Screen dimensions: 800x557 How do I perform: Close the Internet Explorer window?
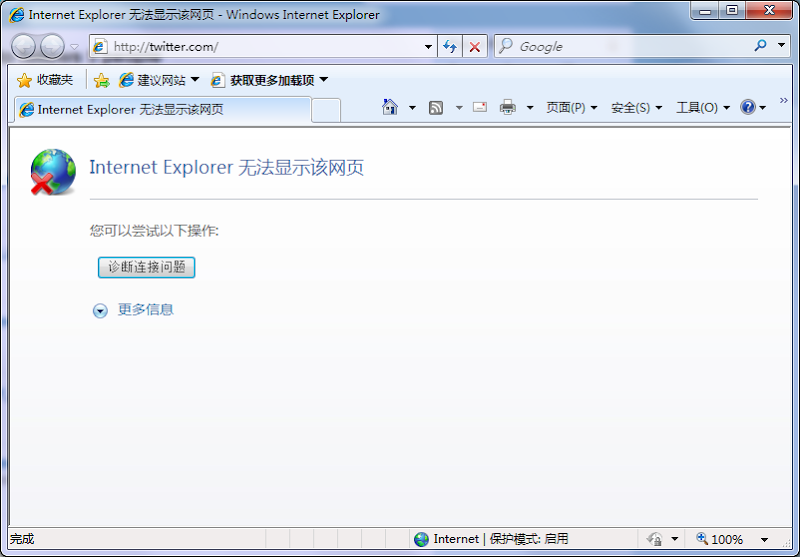(x=769, y=10)
